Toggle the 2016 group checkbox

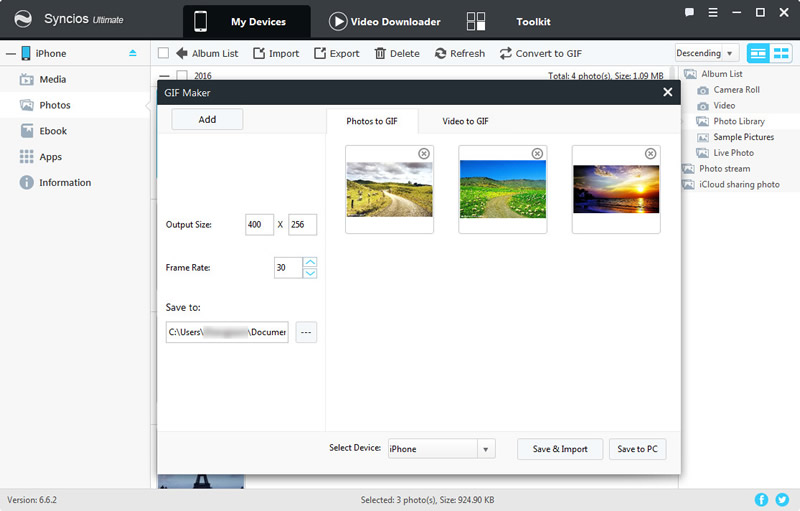coord(182,75)
